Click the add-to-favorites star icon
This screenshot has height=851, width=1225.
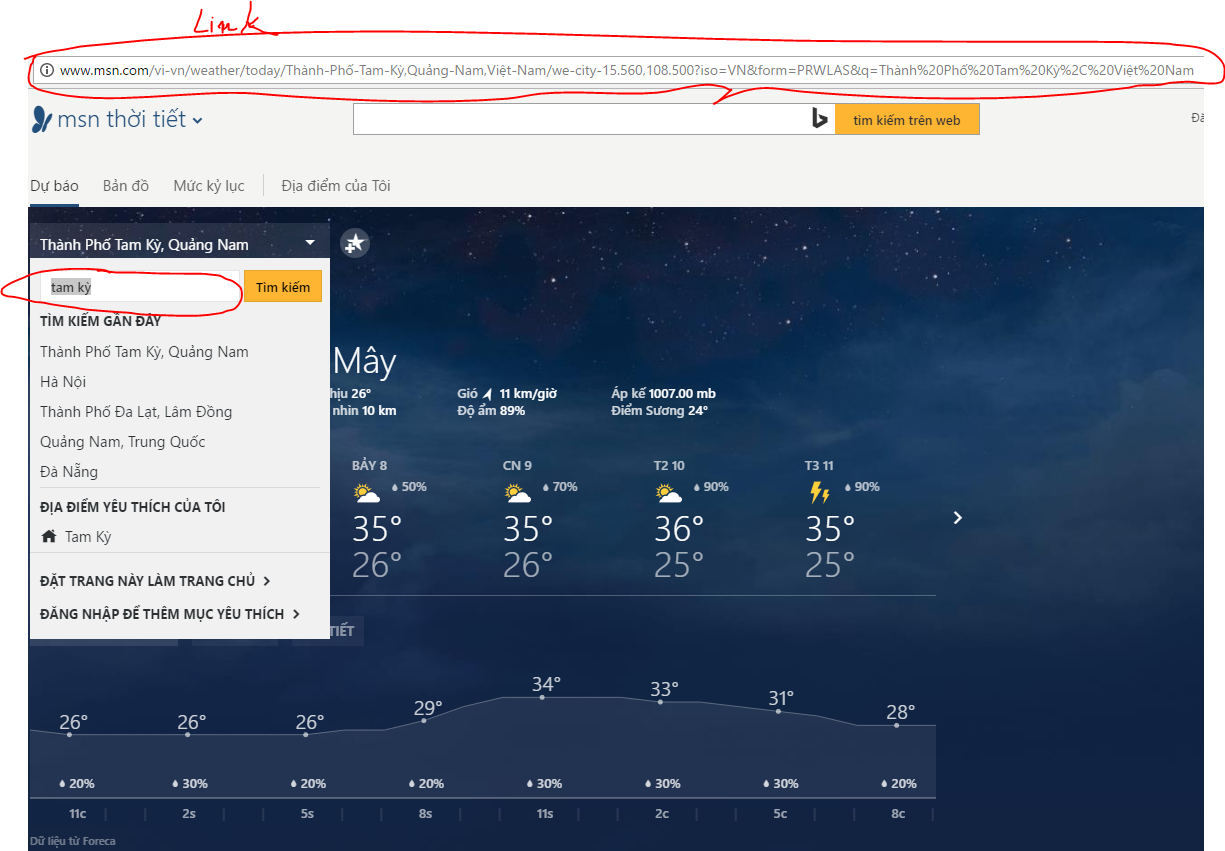tap(354, 243)
